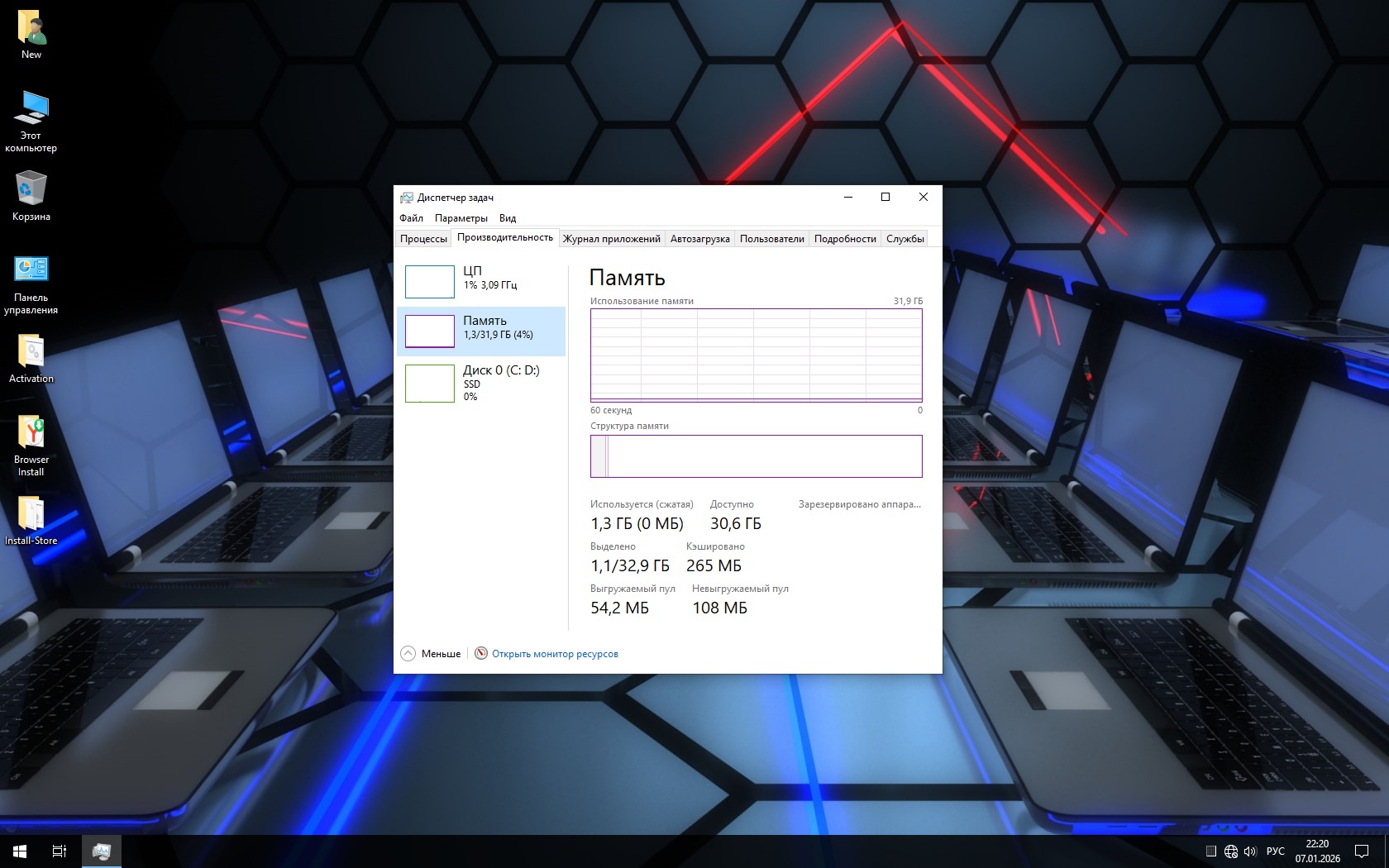Click the Windows Start button
Screen dimensions: 1389x868
click(x=20, y=851)
